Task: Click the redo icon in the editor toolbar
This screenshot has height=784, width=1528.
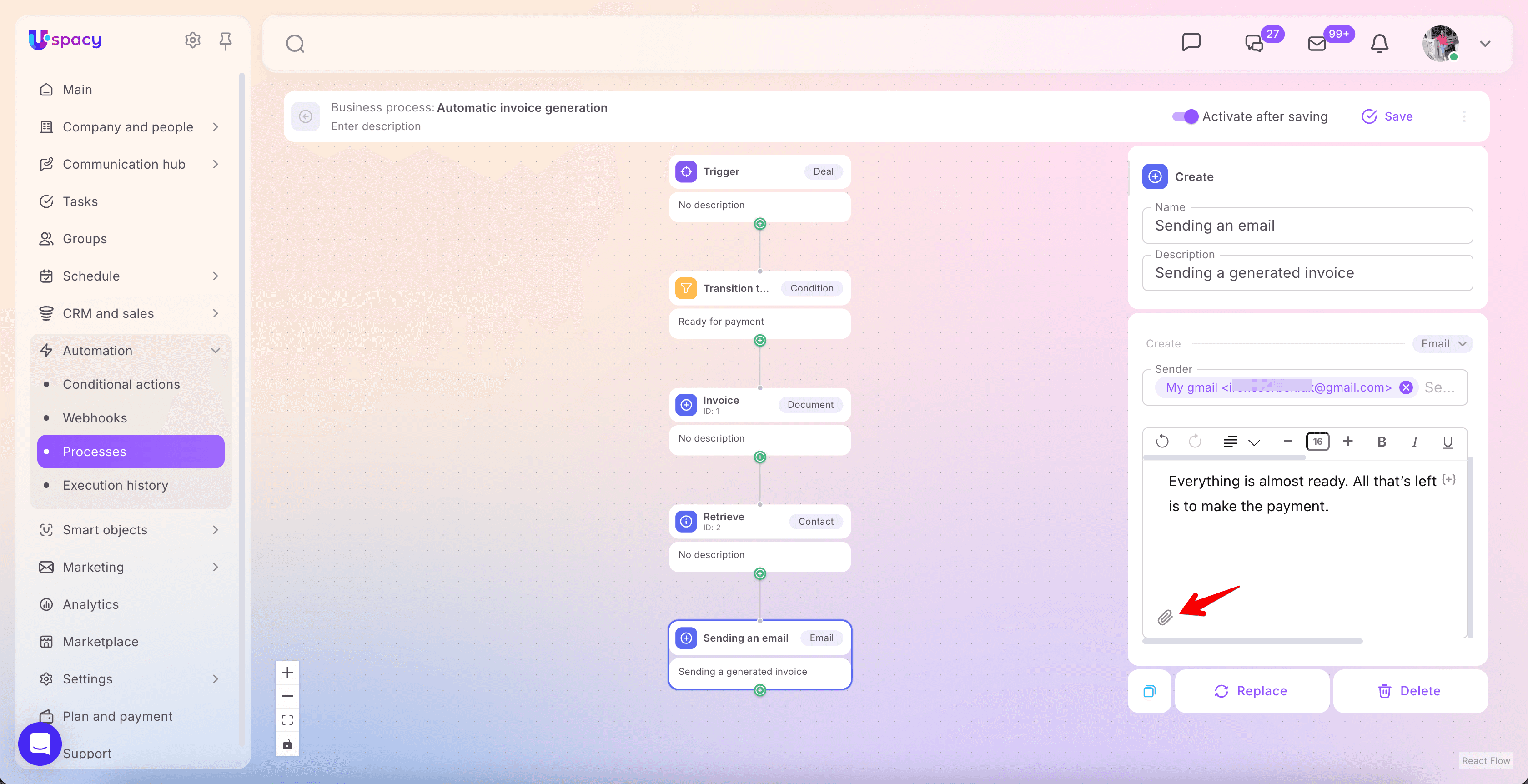Action: point(1195,442)
